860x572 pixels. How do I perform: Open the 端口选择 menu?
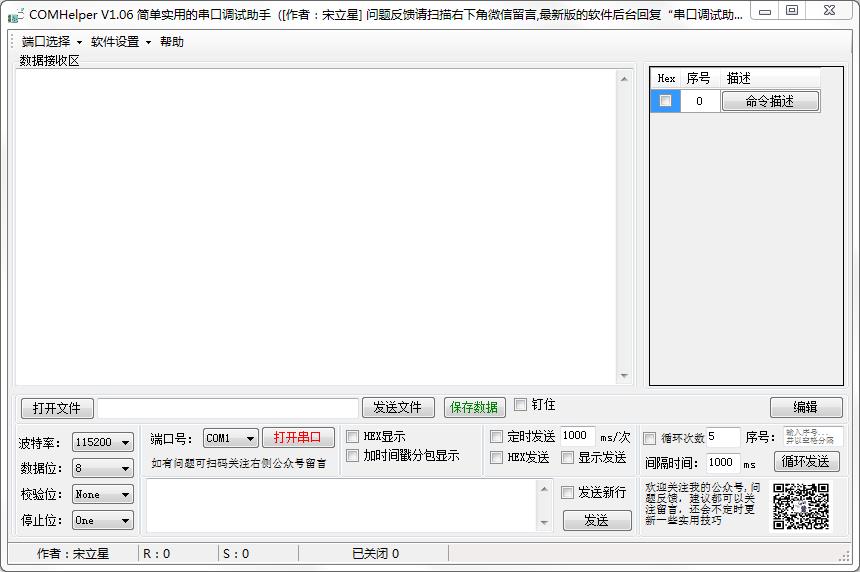click(51, 42)
